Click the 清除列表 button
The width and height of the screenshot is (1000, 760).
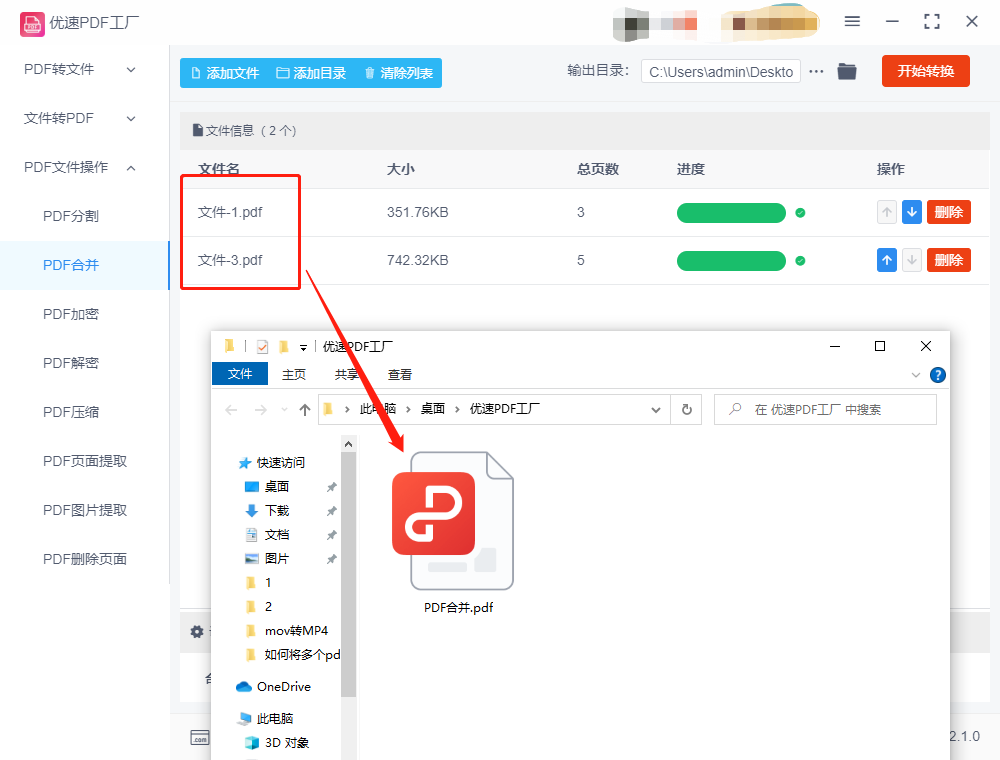coord(399,73)
